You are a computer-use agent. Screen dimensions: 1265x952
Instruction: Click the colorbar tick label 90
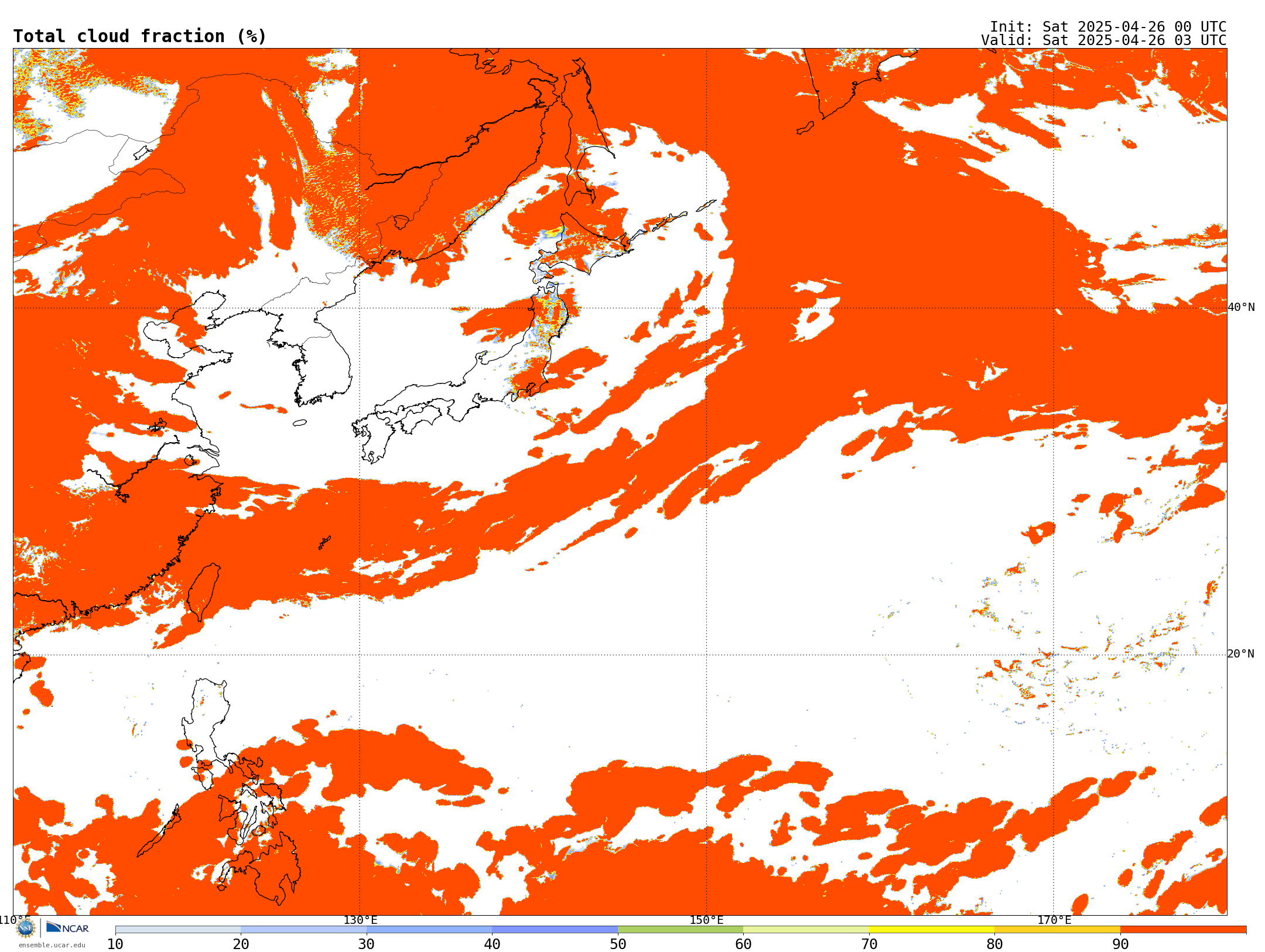1120,944
